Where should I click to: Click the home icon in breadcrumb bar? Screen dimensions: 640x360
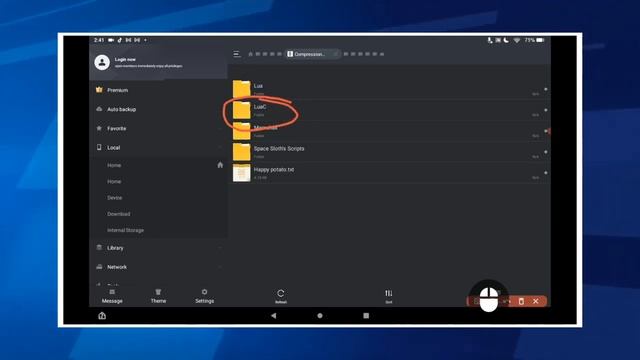click(x=251, y=54)
